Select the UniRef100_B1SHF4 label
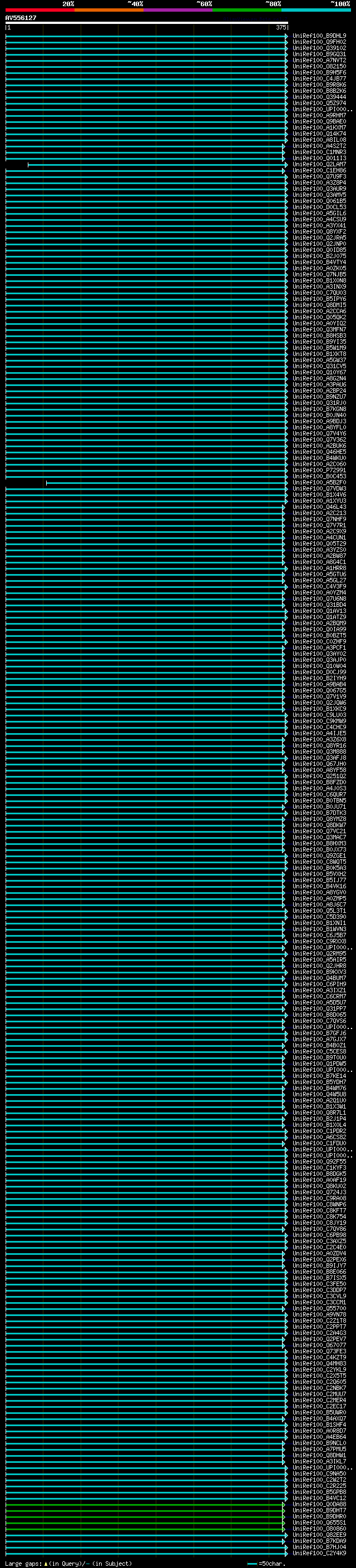 pos(319,1424)
